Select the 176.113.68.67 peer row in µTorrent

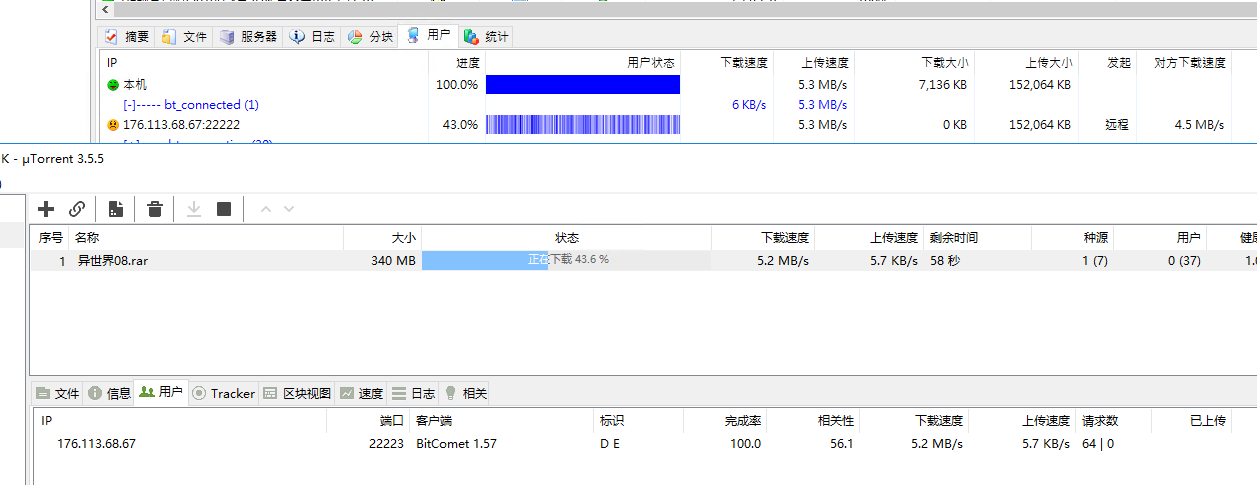point(645,443)
